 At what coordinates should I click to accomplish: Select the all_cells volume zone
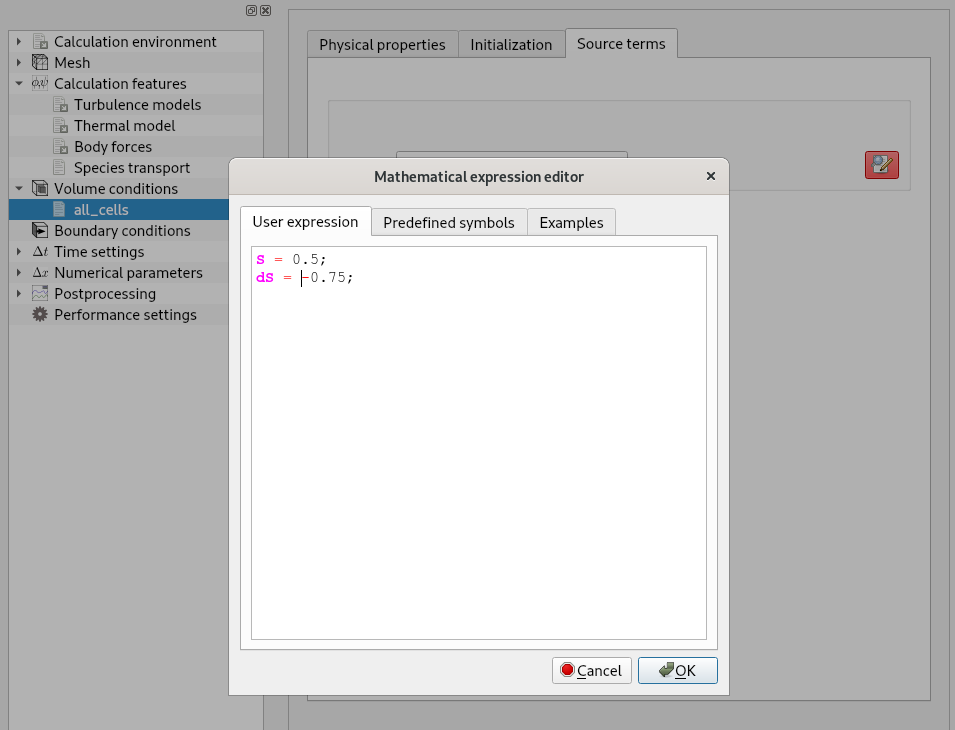click(x=101, y=210)
